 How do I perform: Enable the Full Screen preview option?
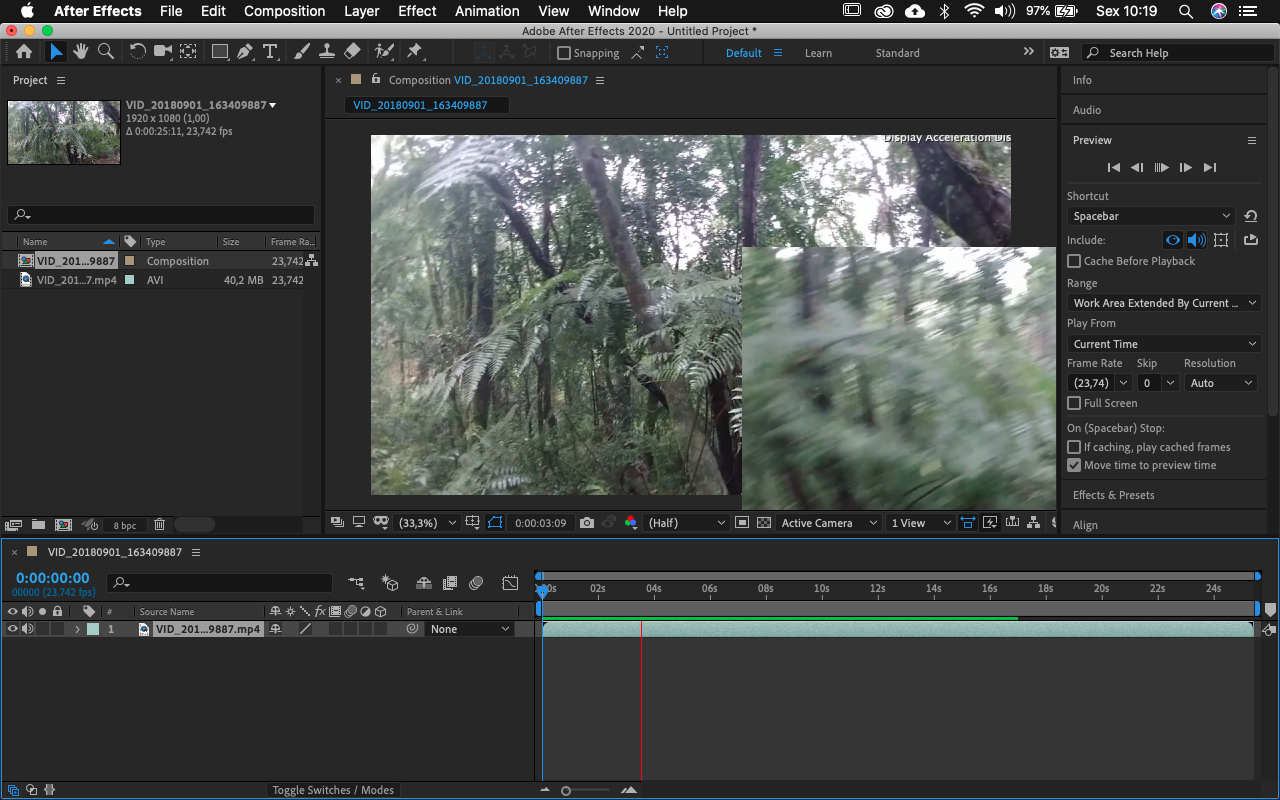(x=1074, y=403)
